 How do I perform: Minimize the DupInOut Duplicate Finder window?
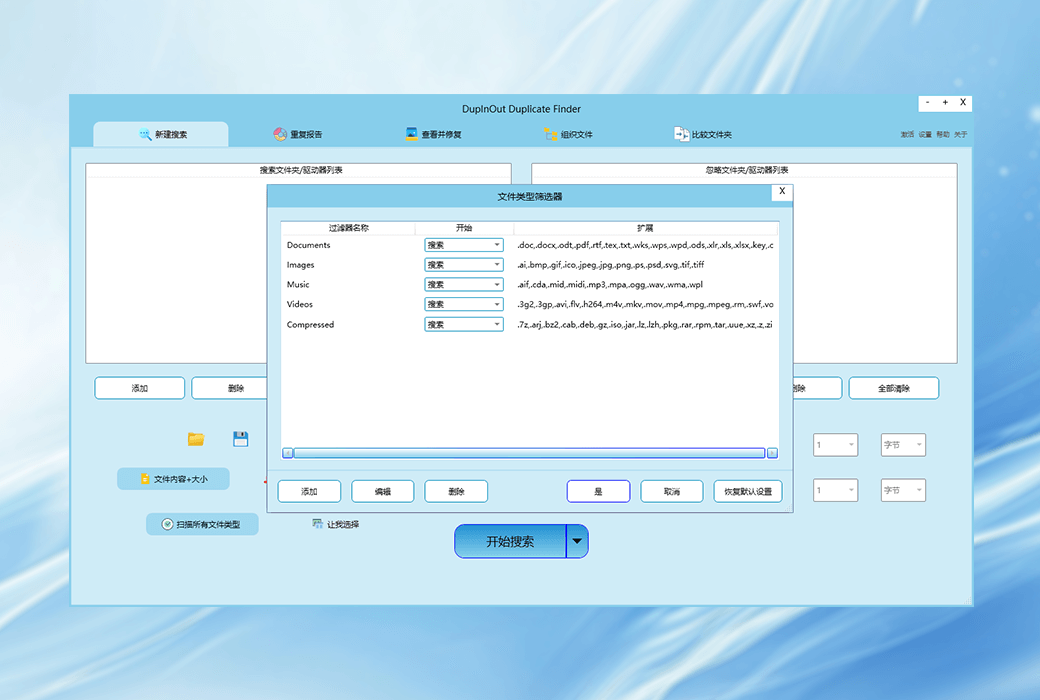click(x=927, y=103)
